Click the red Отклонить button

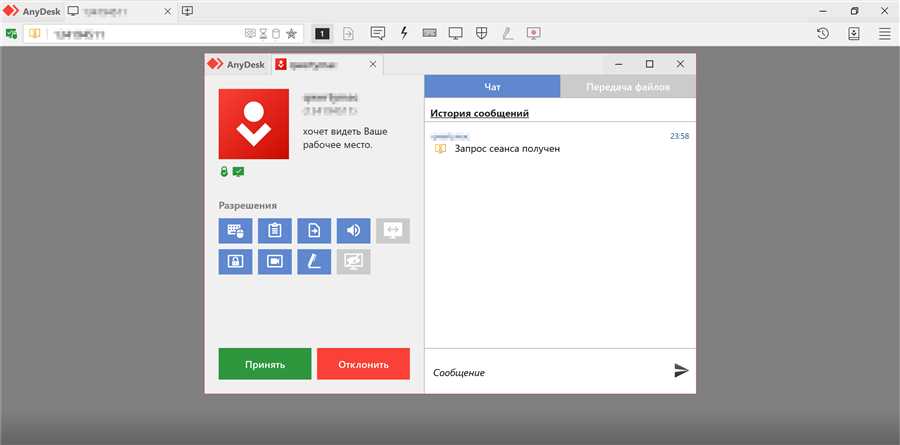pyautogui.click(x=363, y=364)
